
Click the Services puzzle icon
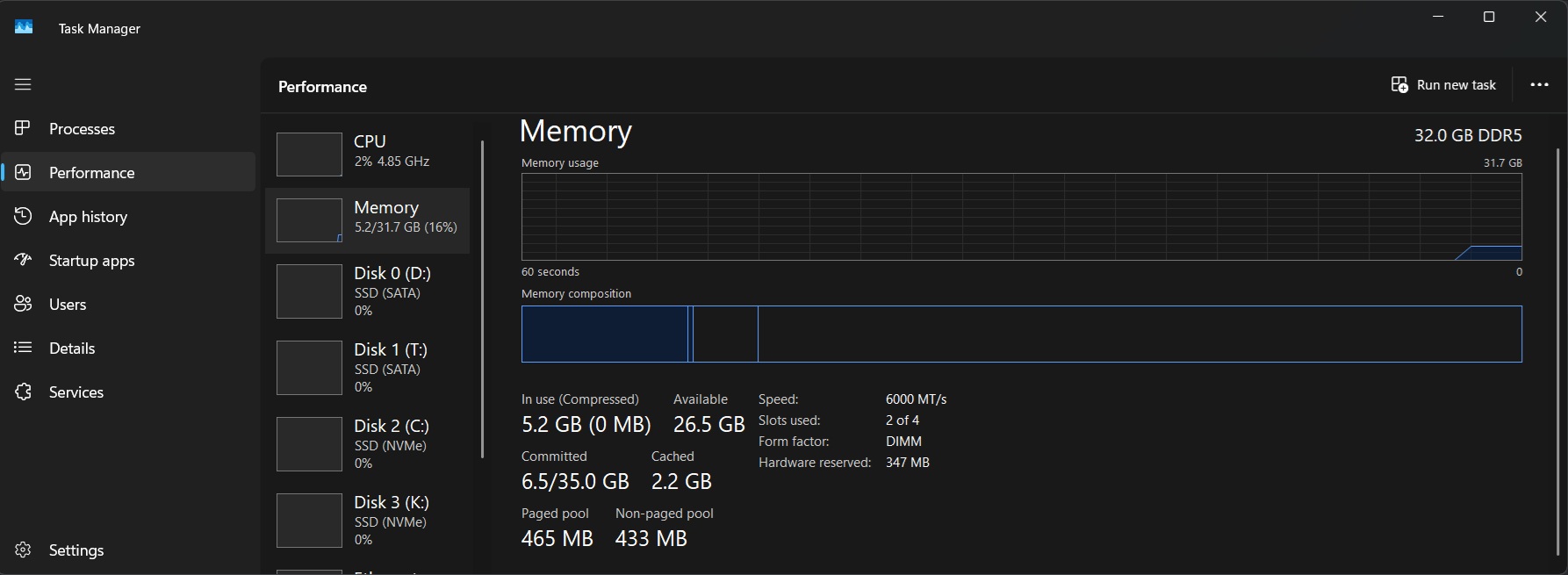23,392
